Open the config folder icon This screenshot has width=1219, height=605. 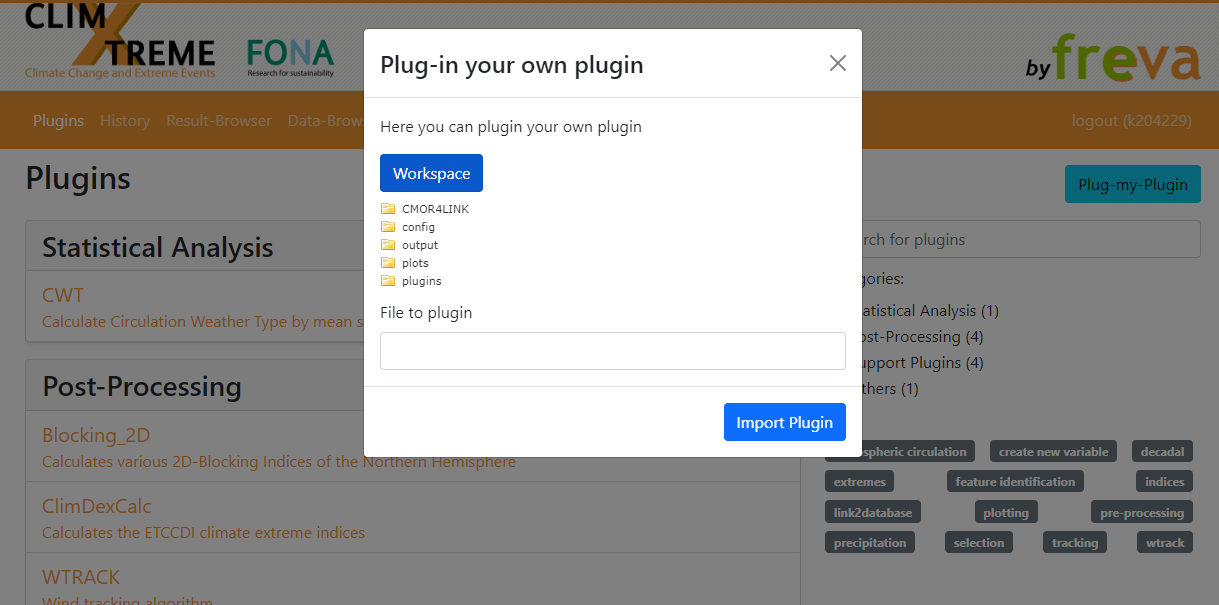[x=388, y=227]
